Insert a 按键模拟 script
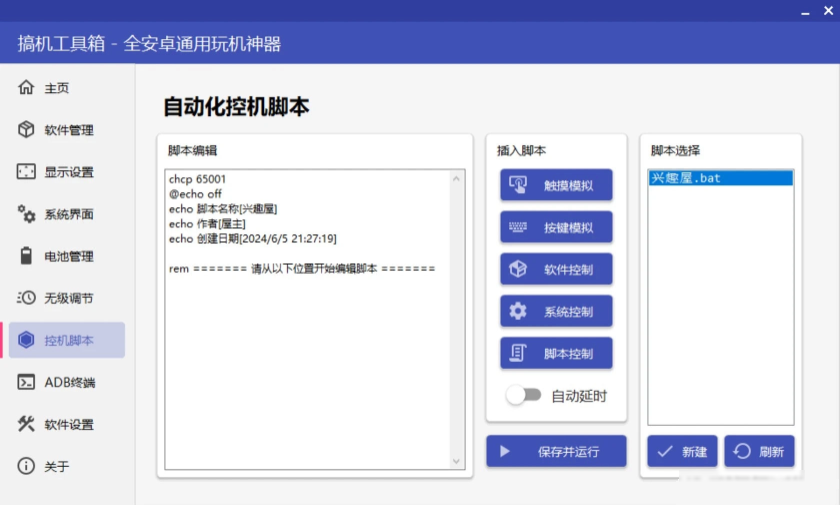The image size is (840, 505). click(556, 227)
